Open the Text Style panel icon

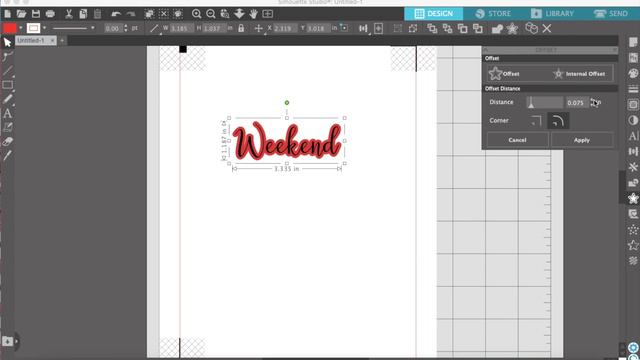pyautogui.click(x=633, y=136)
